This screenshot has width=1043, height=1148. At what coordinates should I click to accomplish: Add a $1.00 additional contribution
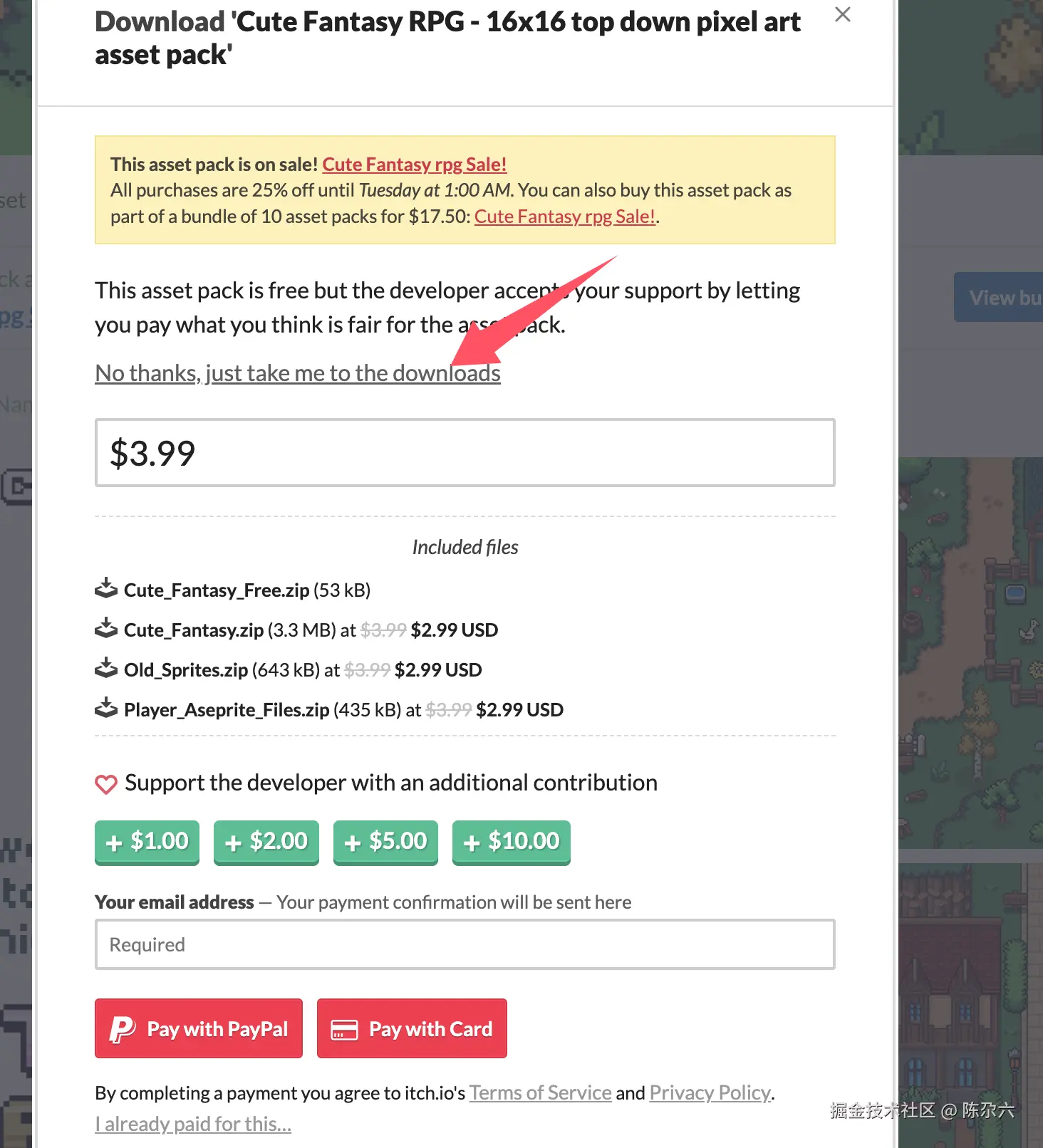tap(147, 842)
